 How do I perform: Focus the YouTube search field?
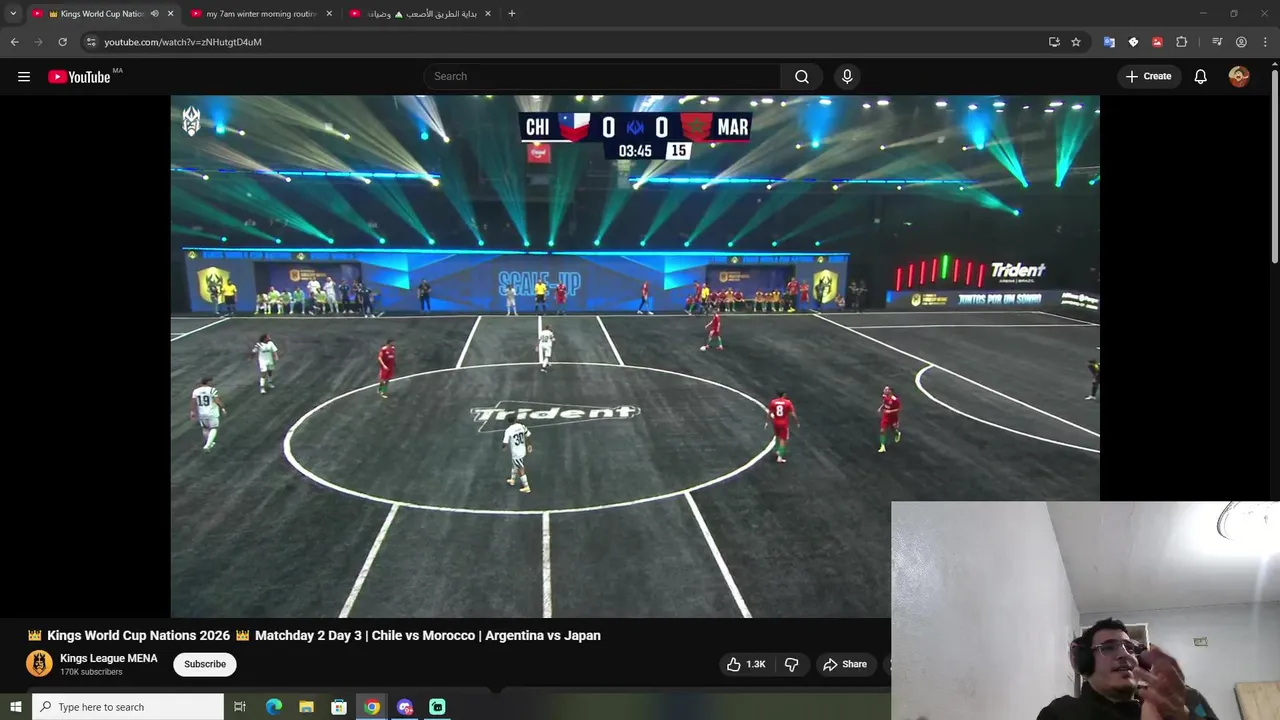pos(602,76)
